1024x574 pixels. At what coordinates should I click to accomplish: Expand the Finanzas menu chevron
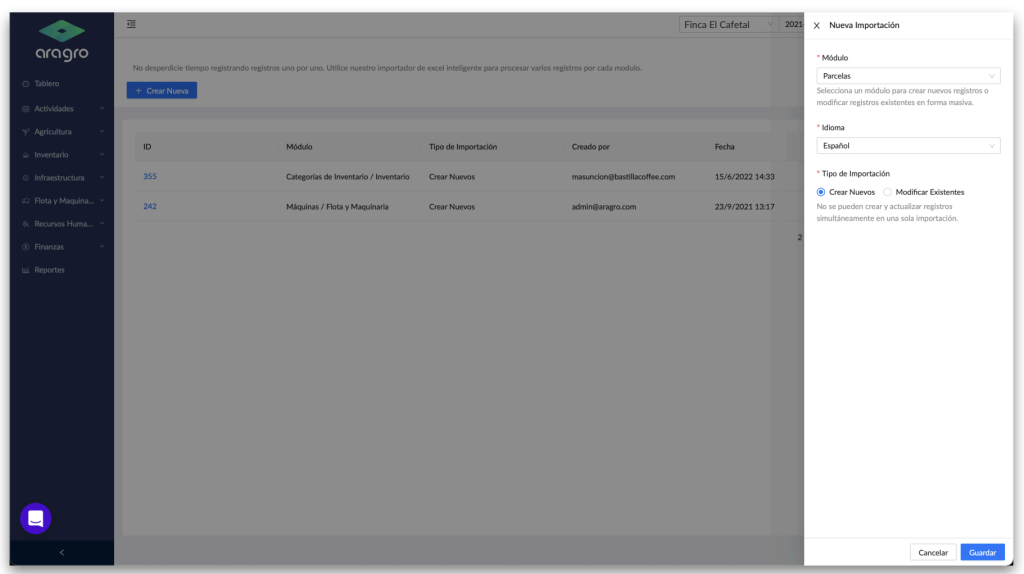tap(102, 246)
